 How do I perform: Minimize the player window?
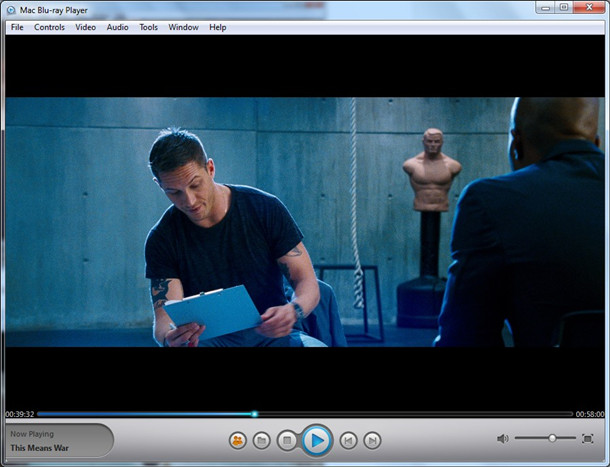click(x=545, y=7)
